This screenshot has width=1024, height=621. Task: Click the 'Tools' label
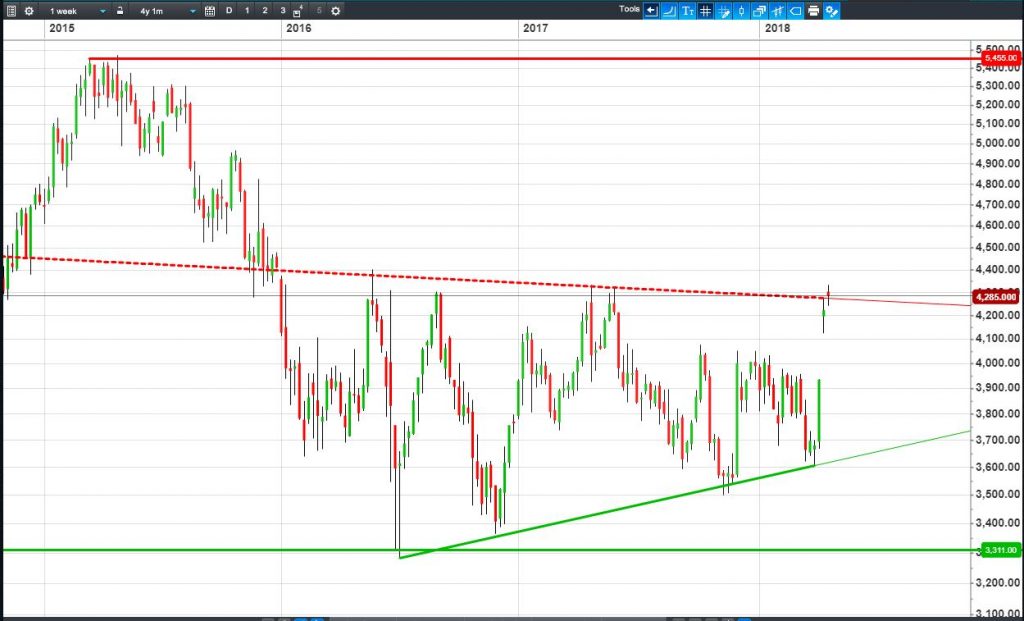[x=629, y=9]
